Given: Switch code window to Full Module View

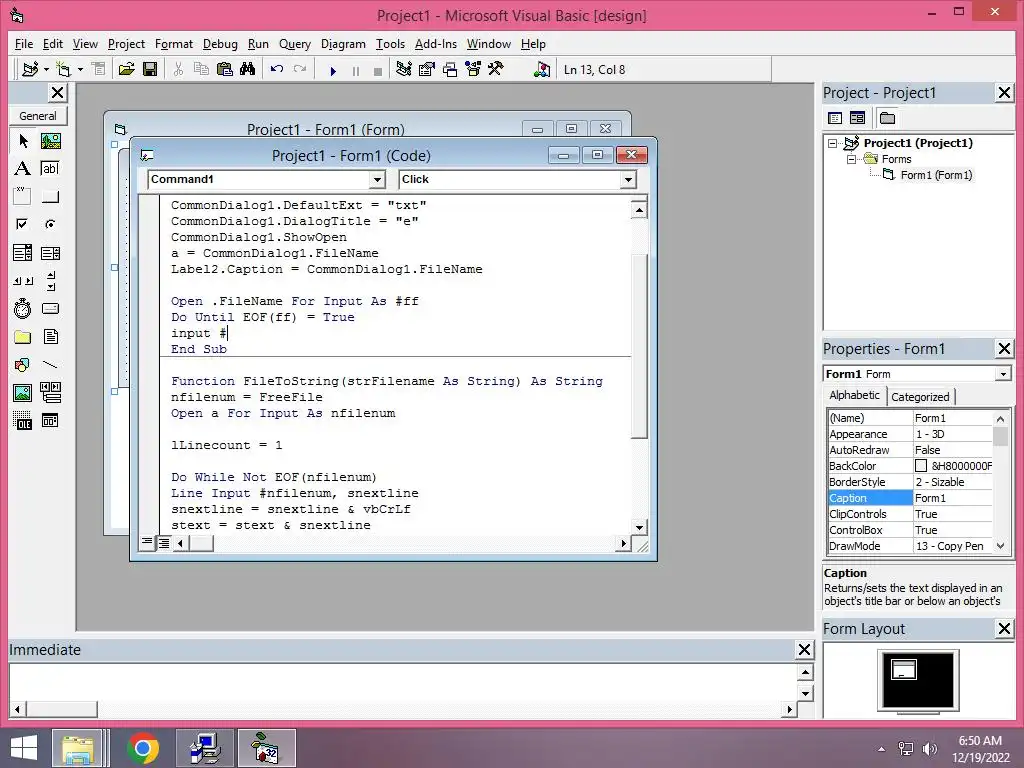Looking at the screenshot, I should [163, 542].
